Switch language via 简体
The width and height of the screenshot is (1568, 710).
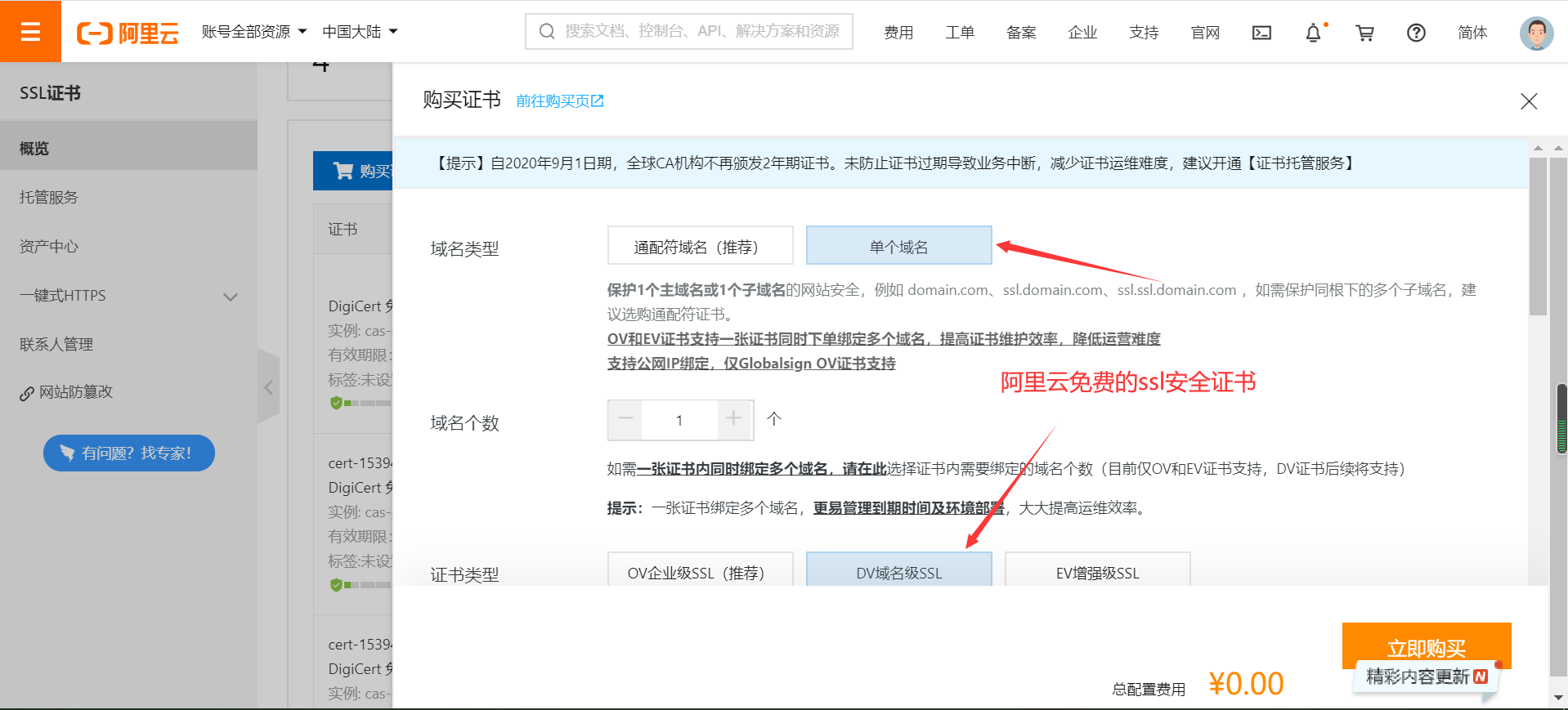click(x=1472, y=33)
